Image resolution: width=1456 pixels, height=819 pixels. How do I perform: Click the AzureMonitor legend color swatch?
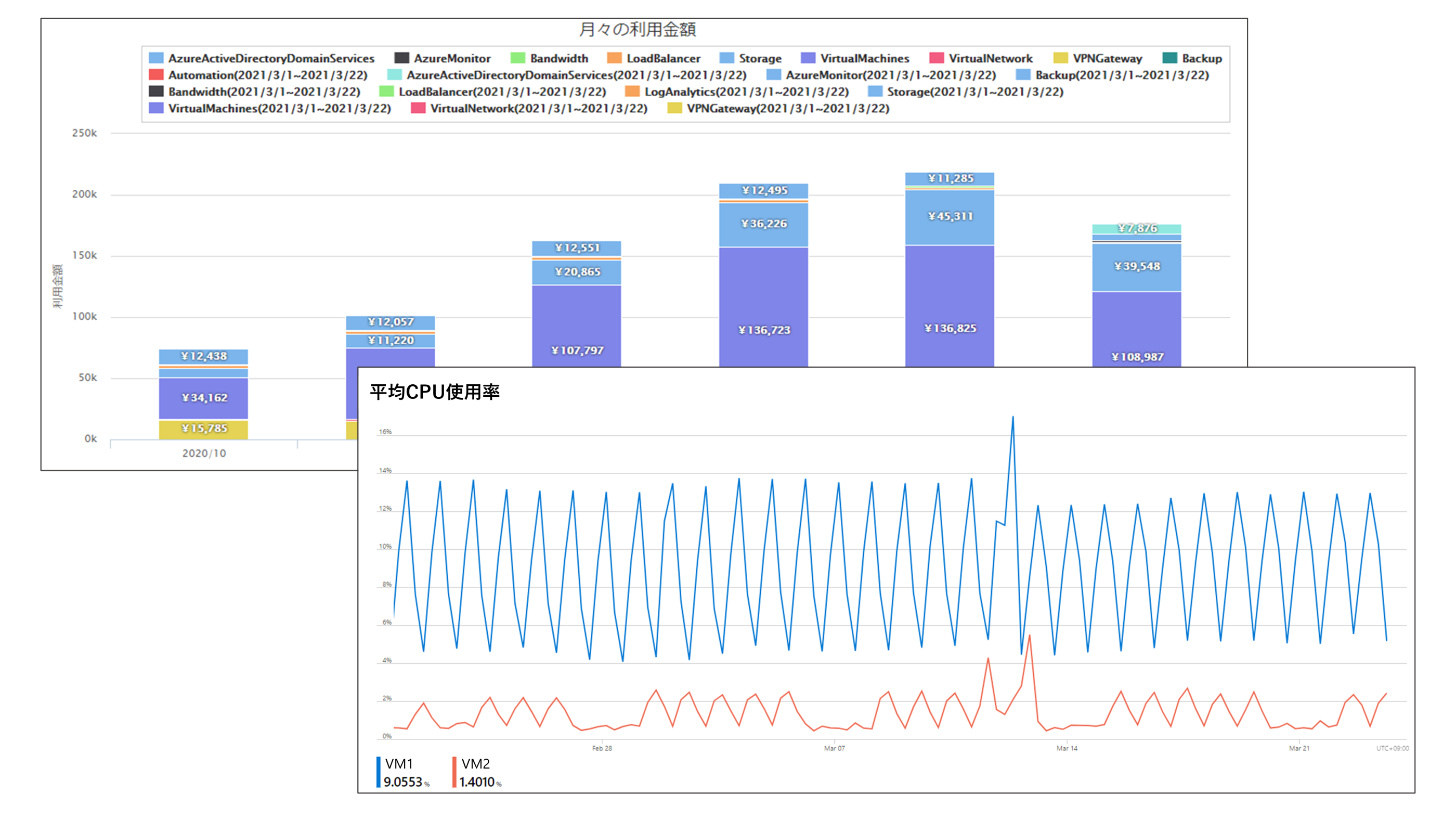(x=401, y=58)
